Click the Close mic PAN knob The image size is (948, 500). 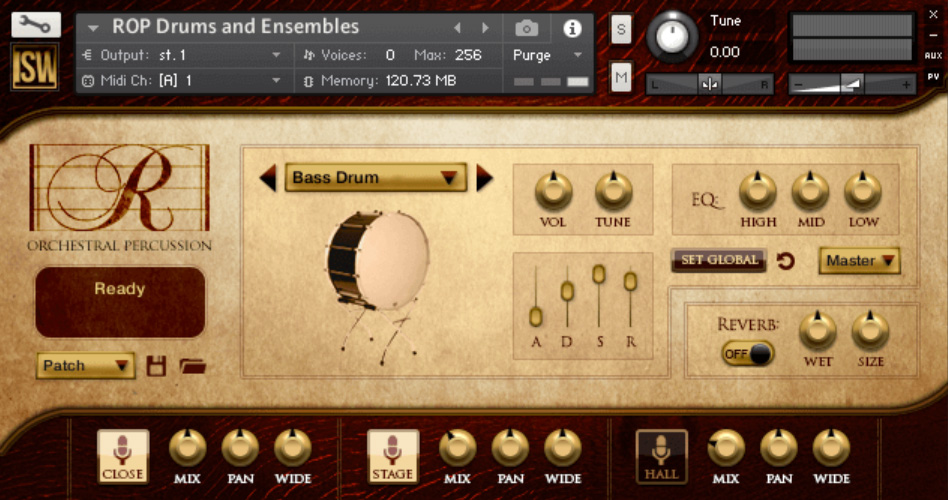(x=240, y=448)
